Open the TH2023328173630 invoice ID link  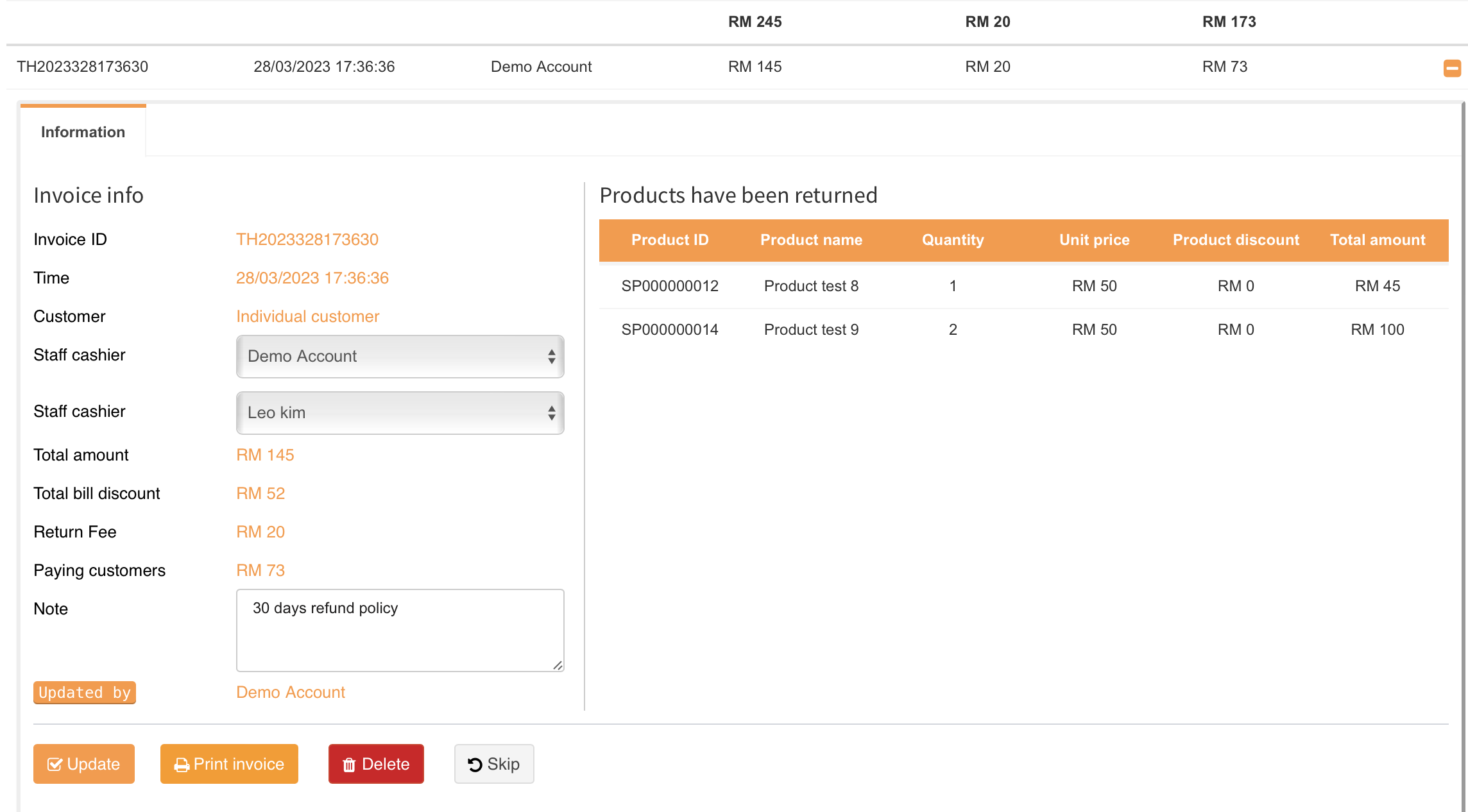[x=307, y=239]
